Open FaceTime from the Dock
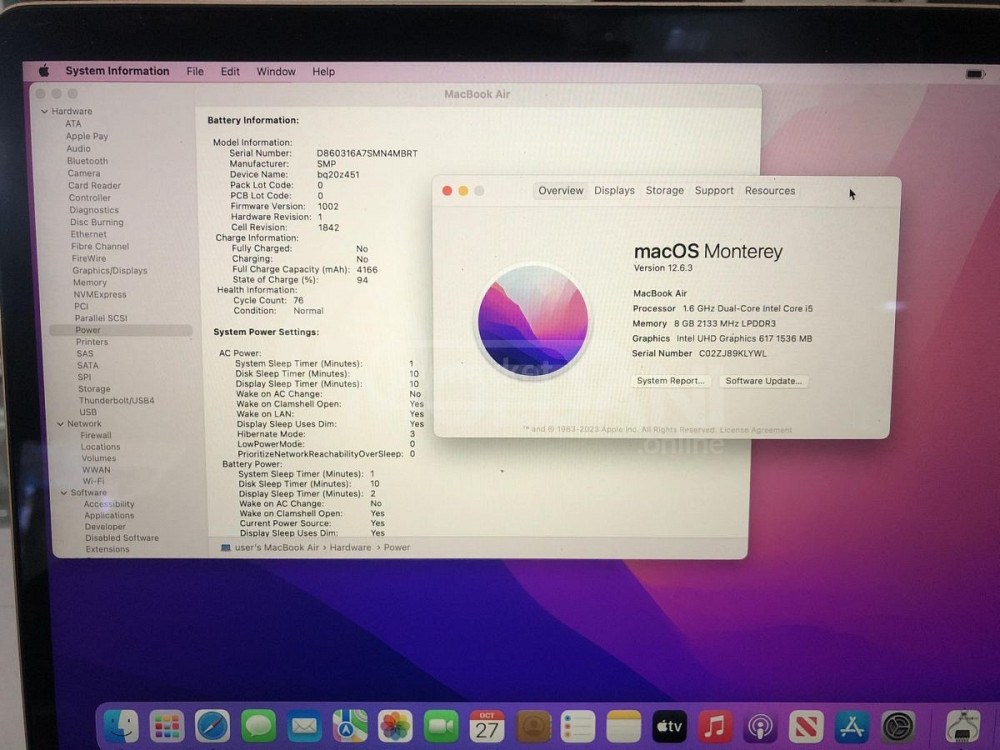This screenshot has width=1000, height=750. [441, 725]
